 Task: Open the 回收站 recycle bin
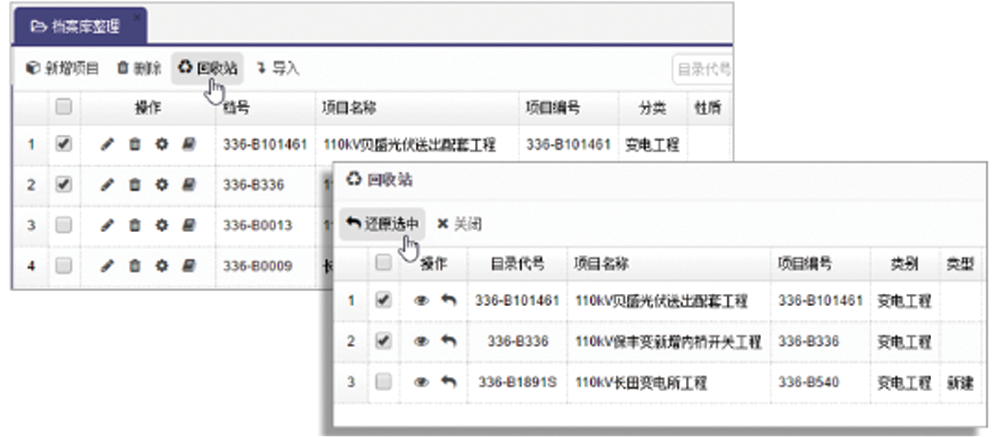[206, 68]
